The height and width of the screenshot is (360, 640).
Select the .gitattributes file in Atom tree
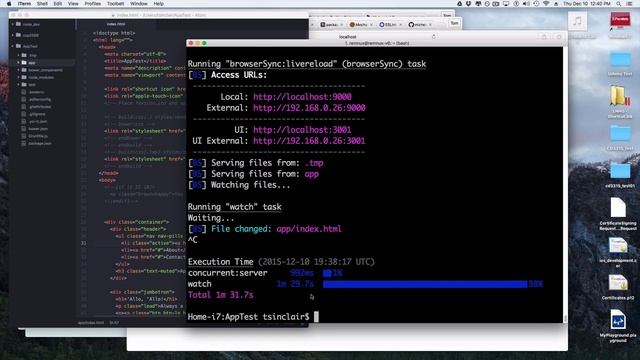click(40, 107)
